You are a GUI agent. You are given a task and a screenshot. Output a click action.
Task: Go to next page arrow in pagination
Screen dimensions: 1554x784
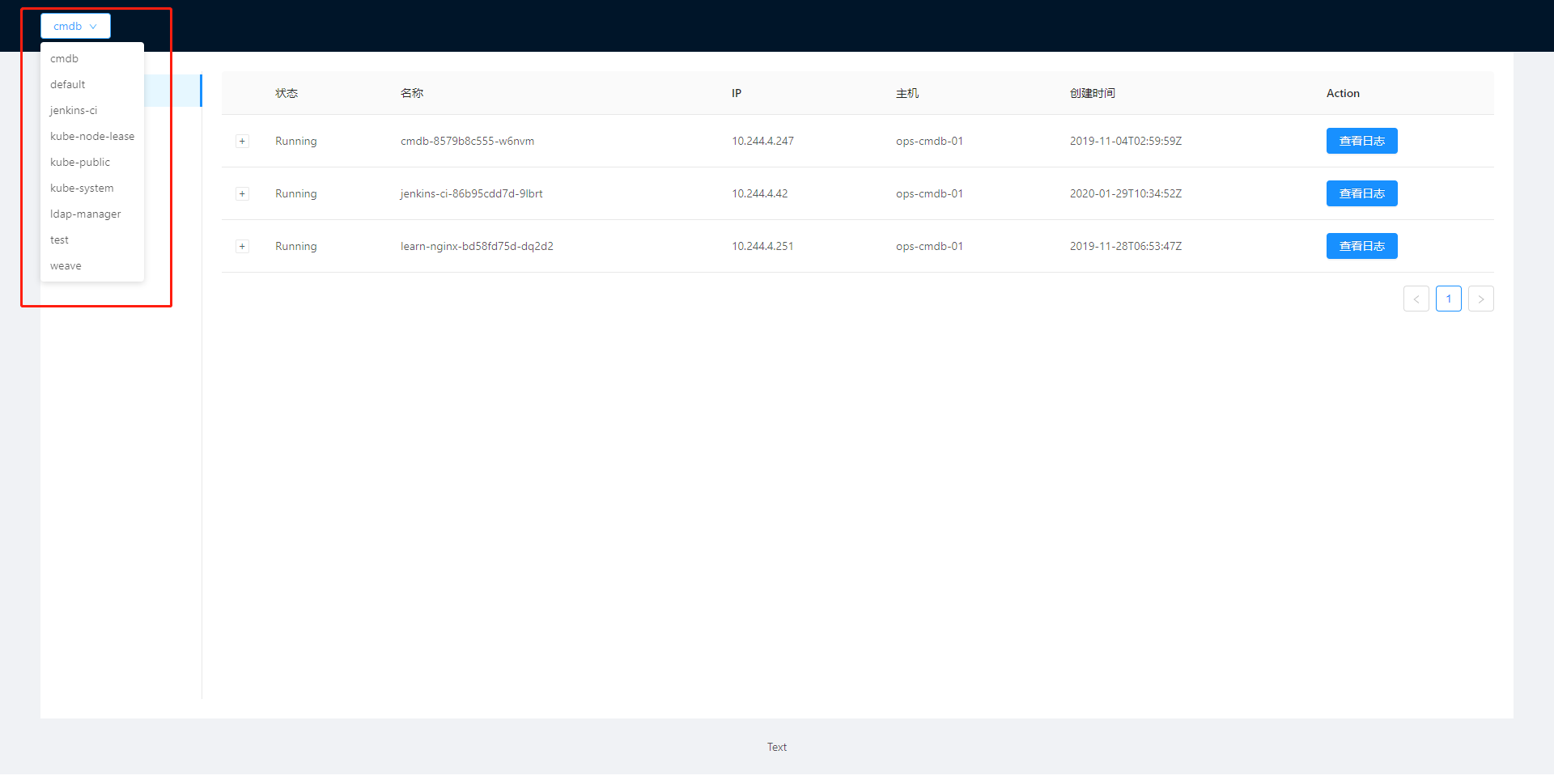coord(1481,299)
